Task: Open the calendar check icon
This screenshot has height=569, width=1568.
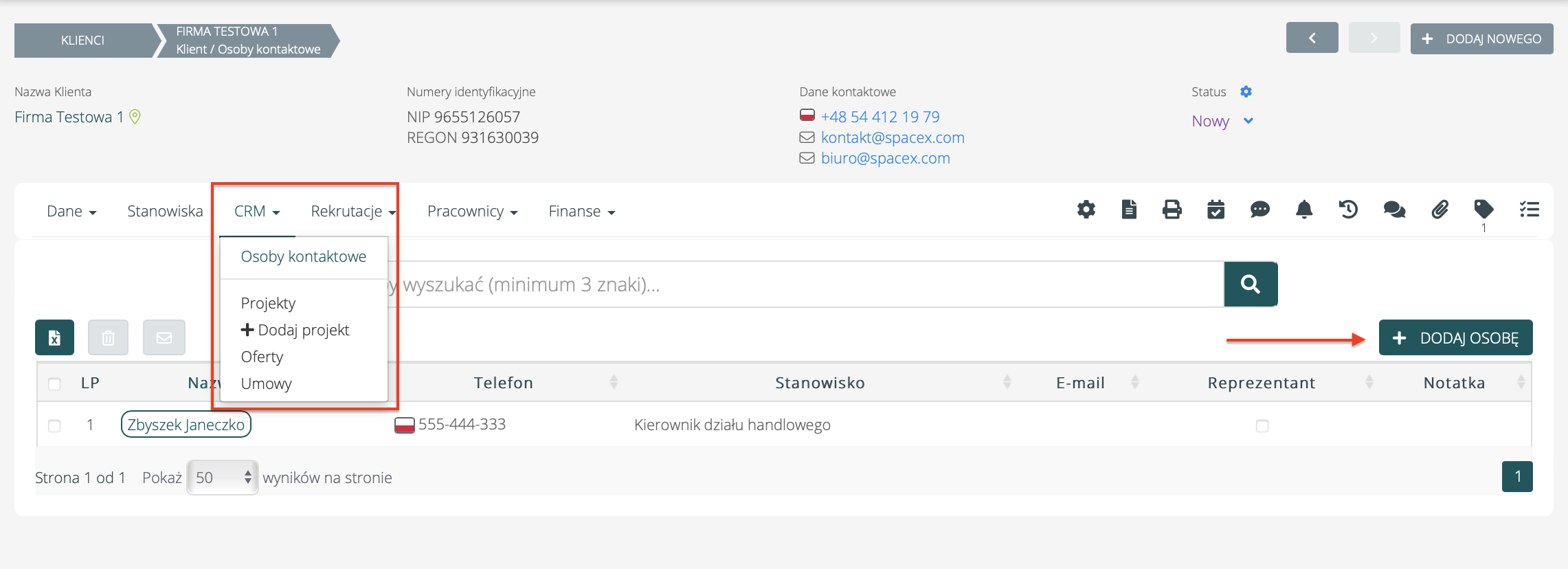Action: pyautogui.click(x=1216, y=210)
